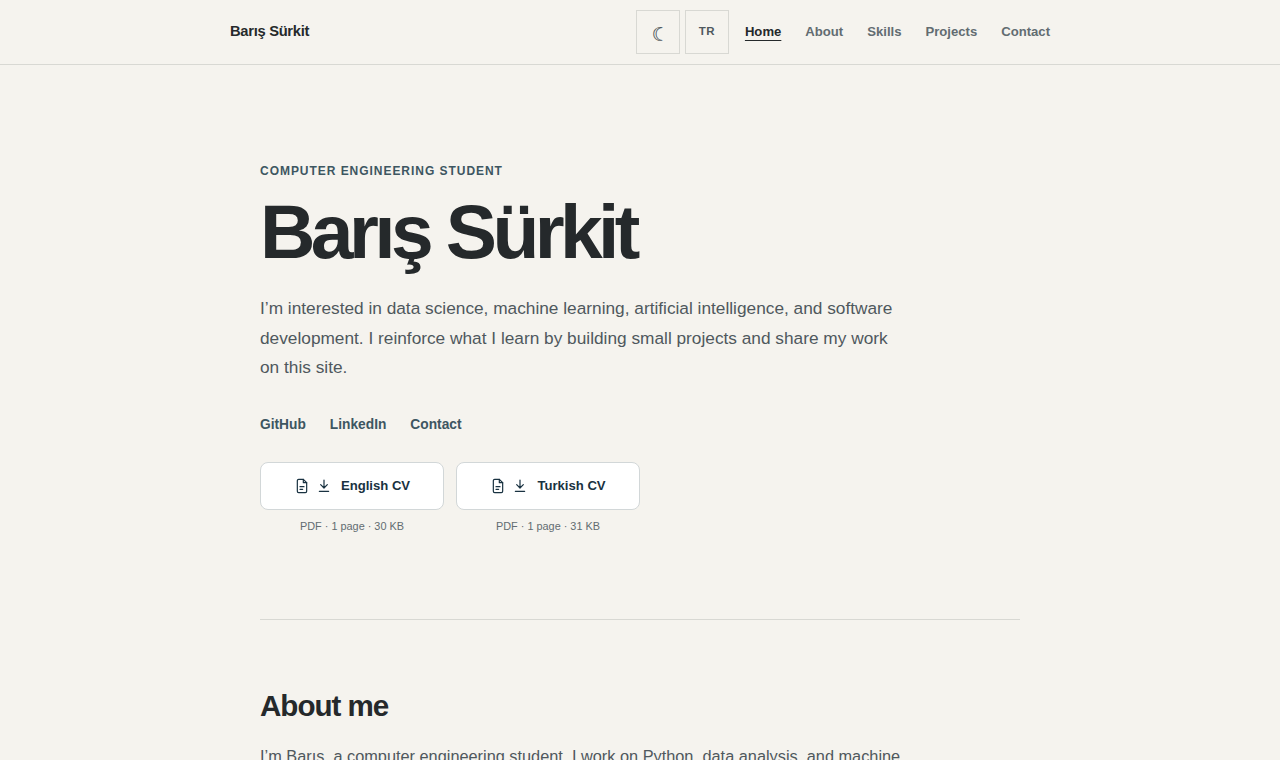Navigate to Projects in the header
Screen dimensions: 1280x760
951,32
